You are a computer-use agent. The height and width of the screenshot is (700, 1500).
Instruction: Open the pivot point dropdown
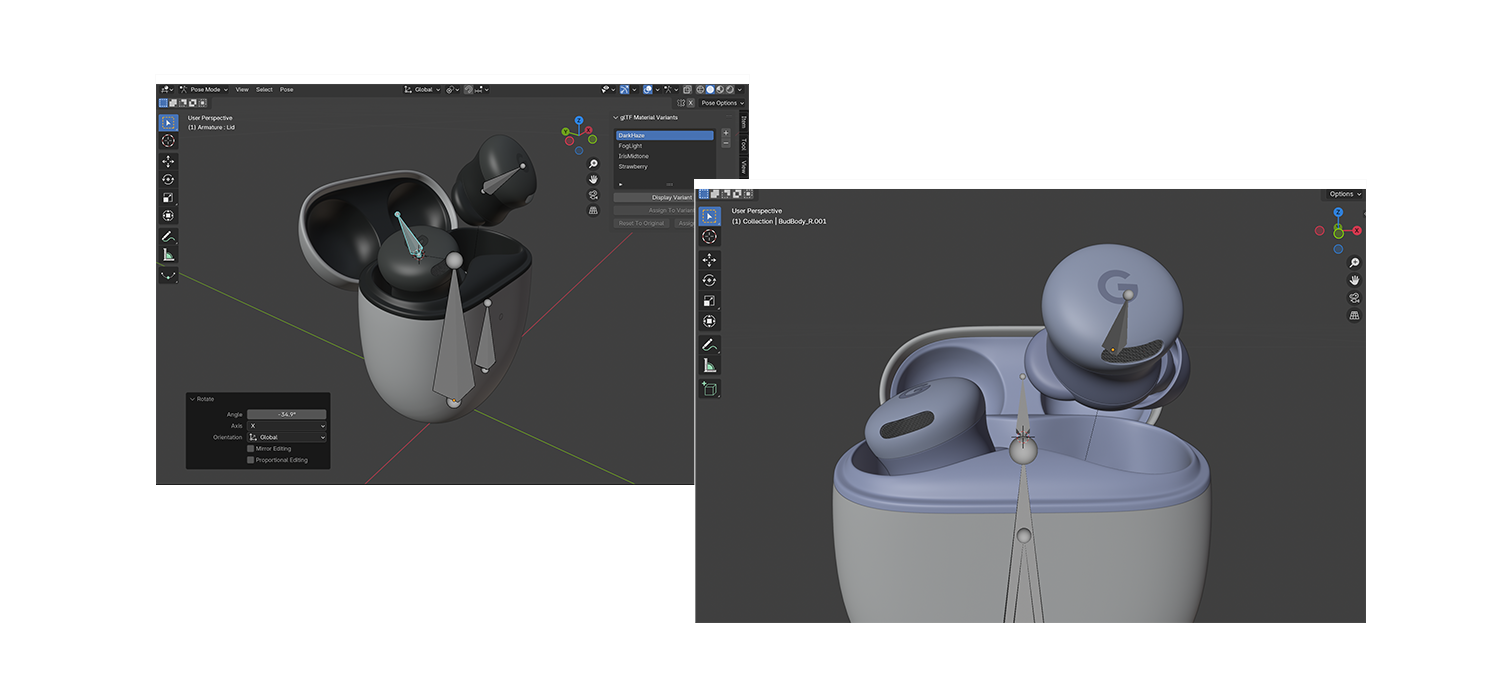coord(452,89)
